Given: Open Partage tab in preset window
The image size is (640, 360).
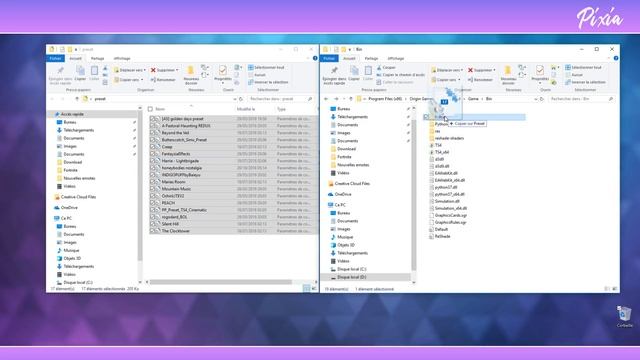Looking at the screenshot, I should point(98,58).
